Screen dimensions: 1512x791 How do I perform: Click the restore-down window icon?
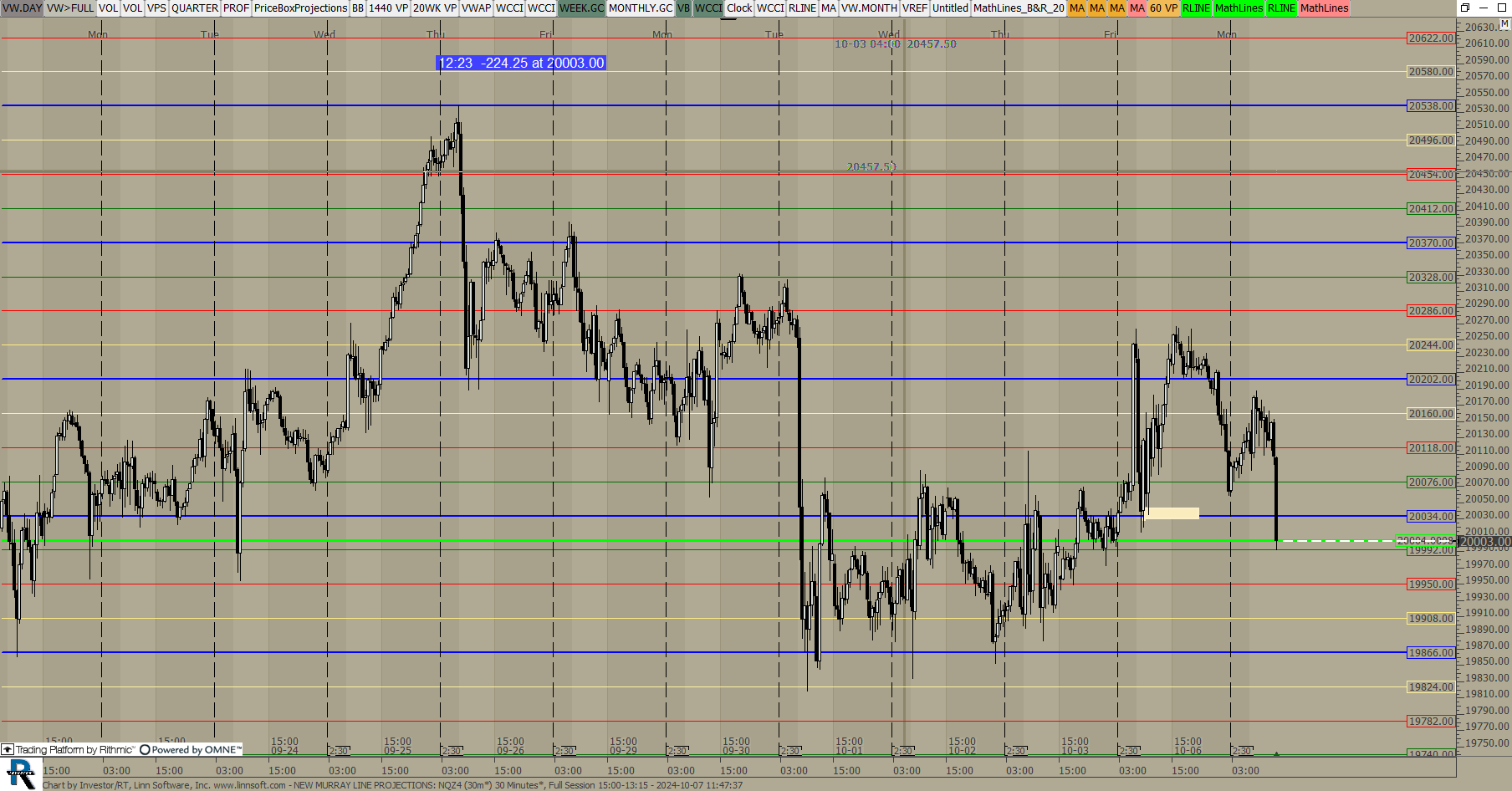pyautogui.click(x=1464, y=8)
